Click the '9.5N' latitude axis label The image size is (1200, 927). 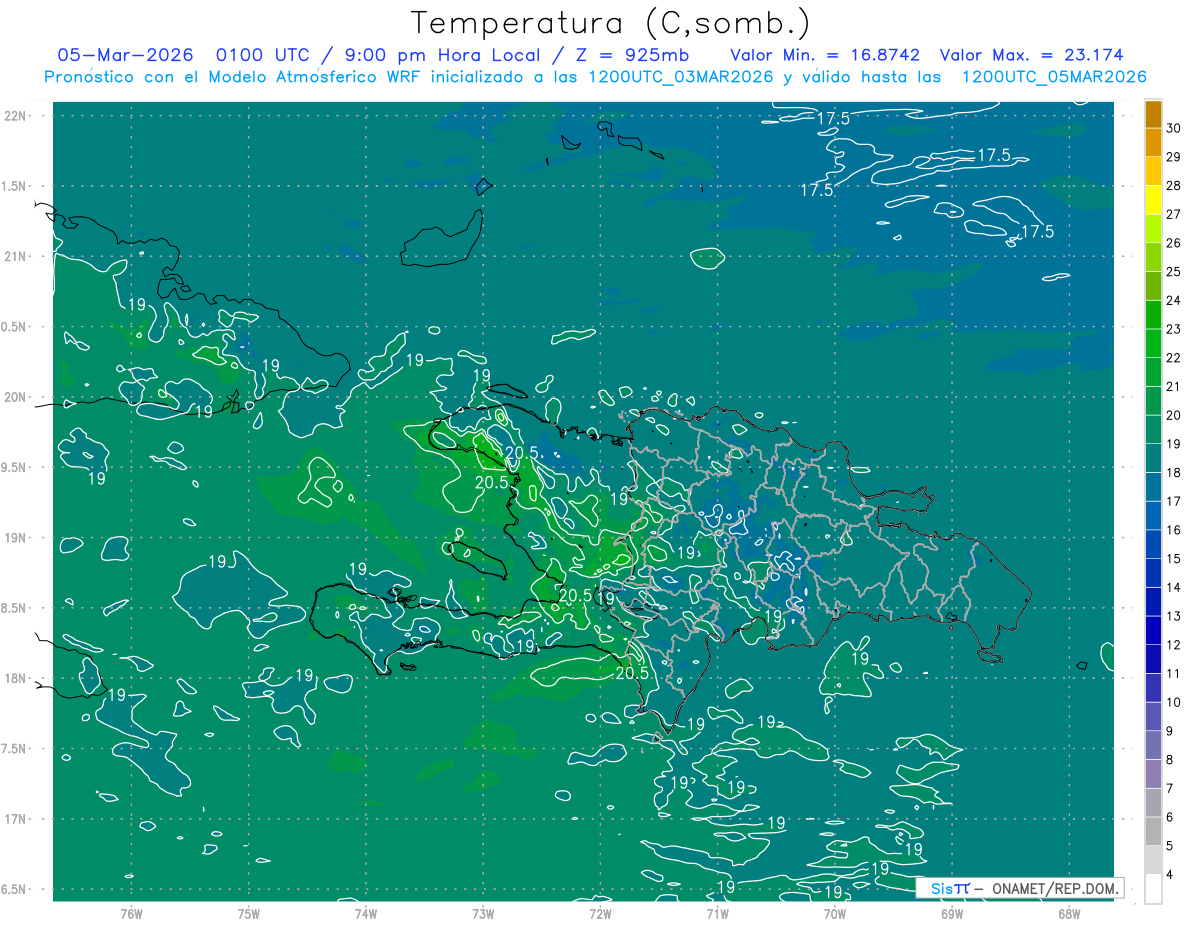point(16,467)
